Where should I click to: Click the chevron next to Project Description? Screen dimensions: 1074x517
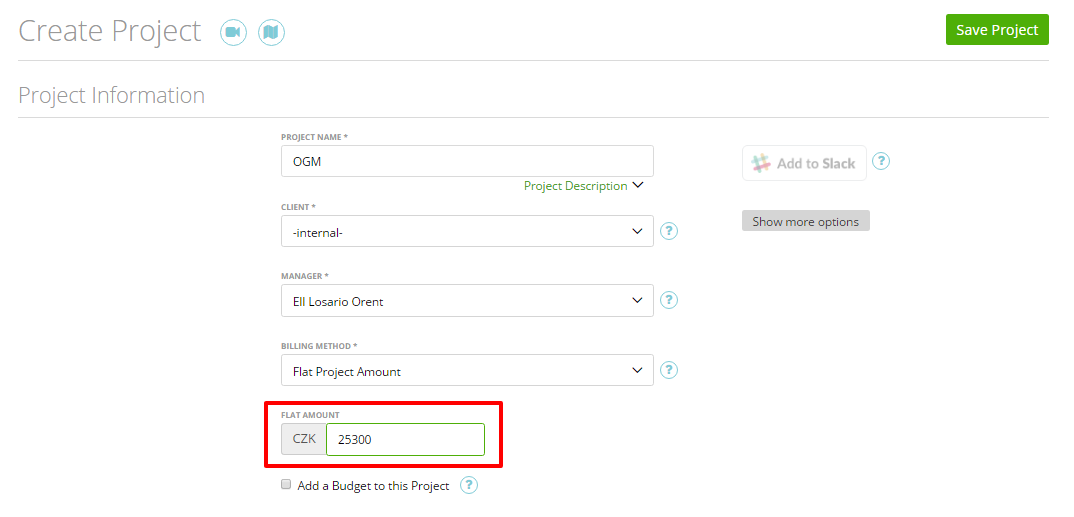(x=638, y=185)
